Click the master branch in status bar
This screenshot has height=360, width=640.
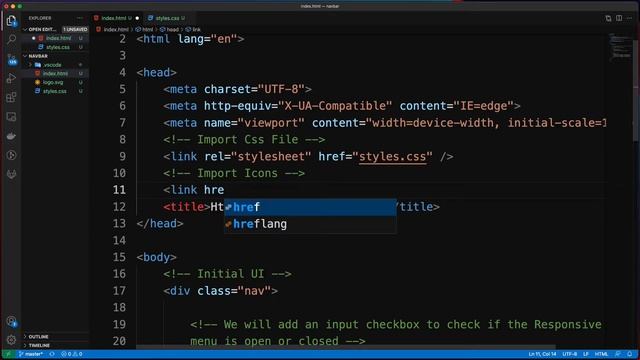(x=31, y=354)
